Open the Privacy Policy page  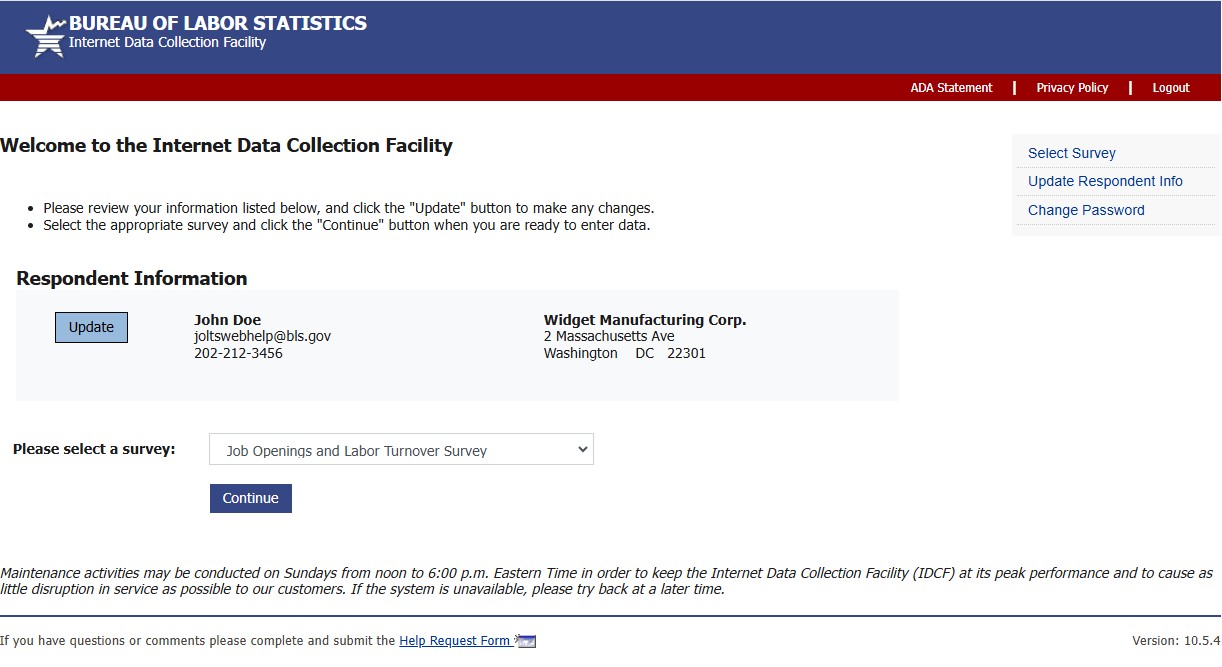pyautogui.click(x=1072, y=88)
